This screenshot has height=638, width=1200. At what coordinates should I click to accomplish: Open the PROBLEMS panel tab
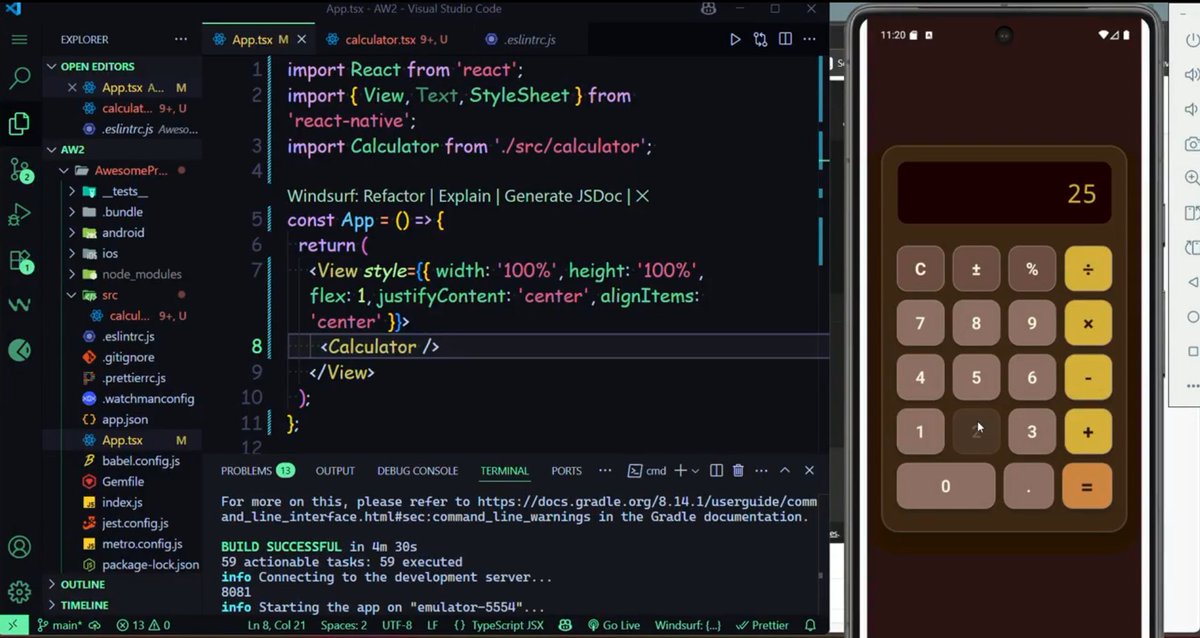(257, 471)
